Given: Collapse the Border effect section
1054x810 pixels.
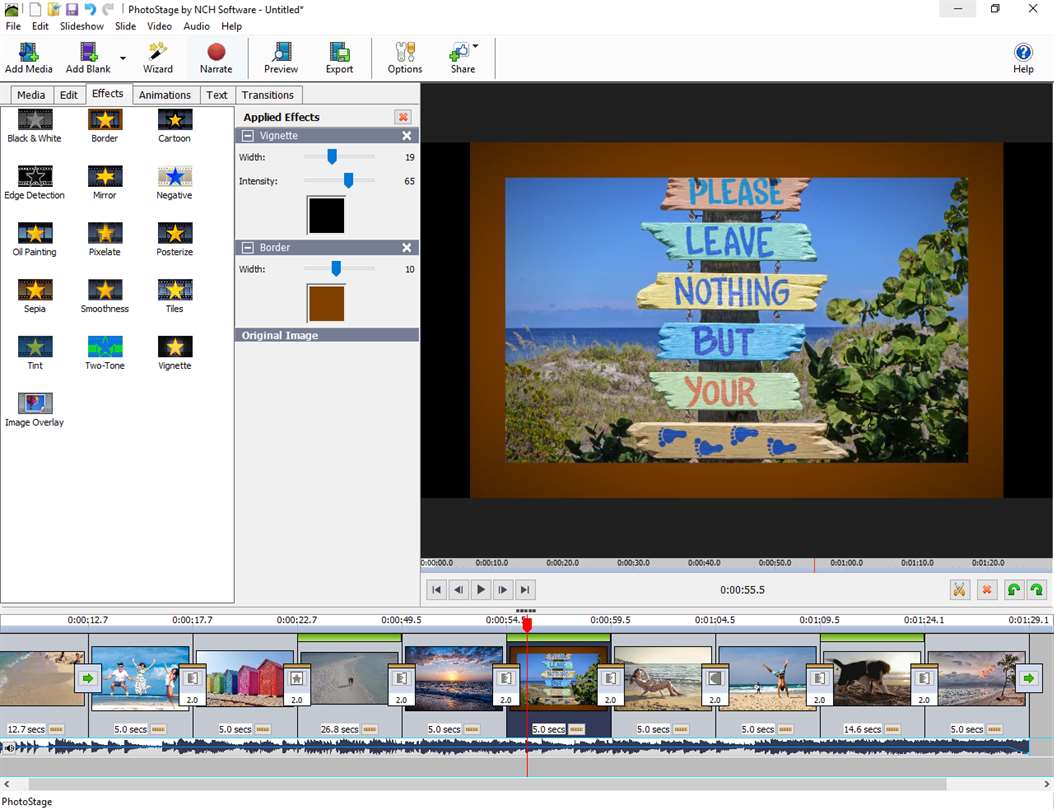Looking at the screenshot, I should [x=248, y=248].
